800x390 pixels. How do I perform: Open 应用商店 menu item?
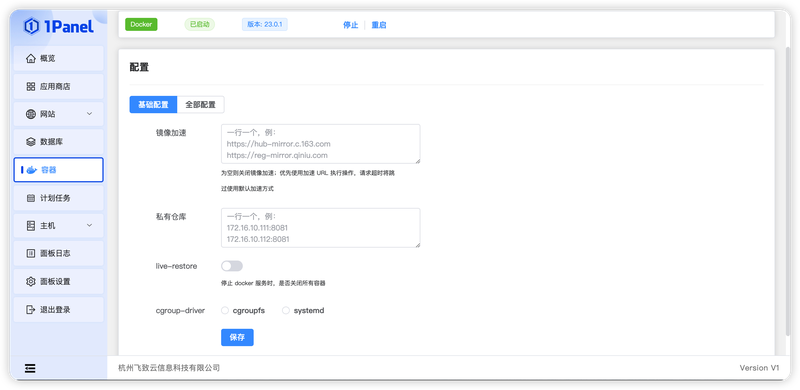click(x=59, y=86)
